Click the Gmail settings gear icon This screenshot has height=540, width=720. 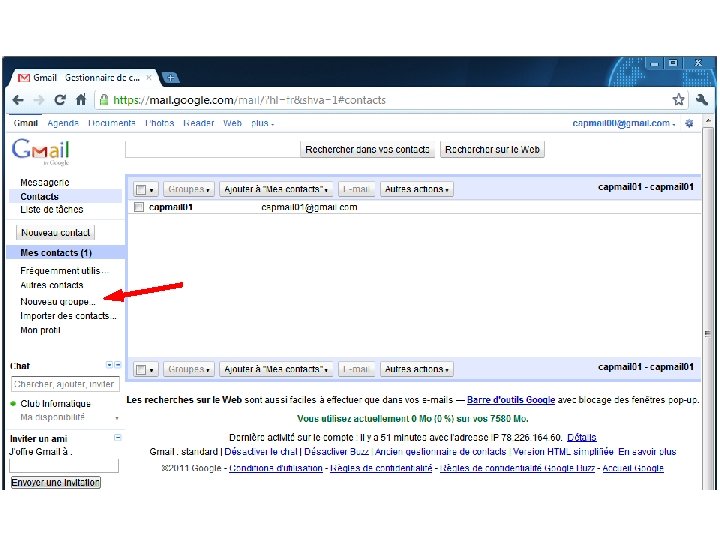pos(689,123)
